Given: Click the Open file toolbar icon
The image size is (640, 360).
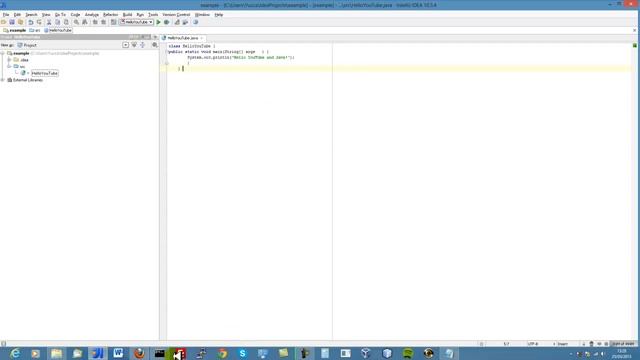Looking at the screenshot, I should click(x=4, y=22).
